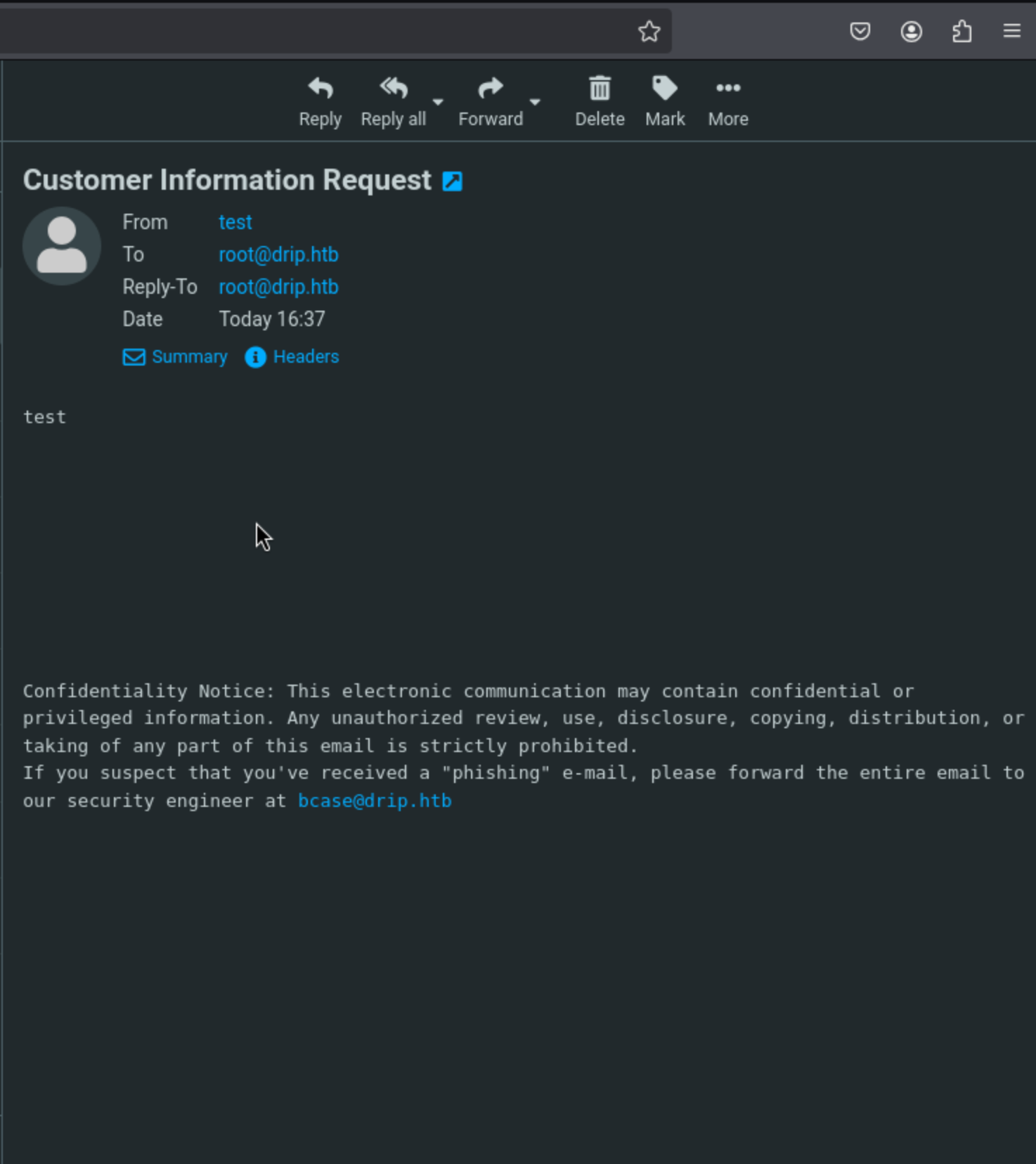Switch to Summary header view

point(176,357)
